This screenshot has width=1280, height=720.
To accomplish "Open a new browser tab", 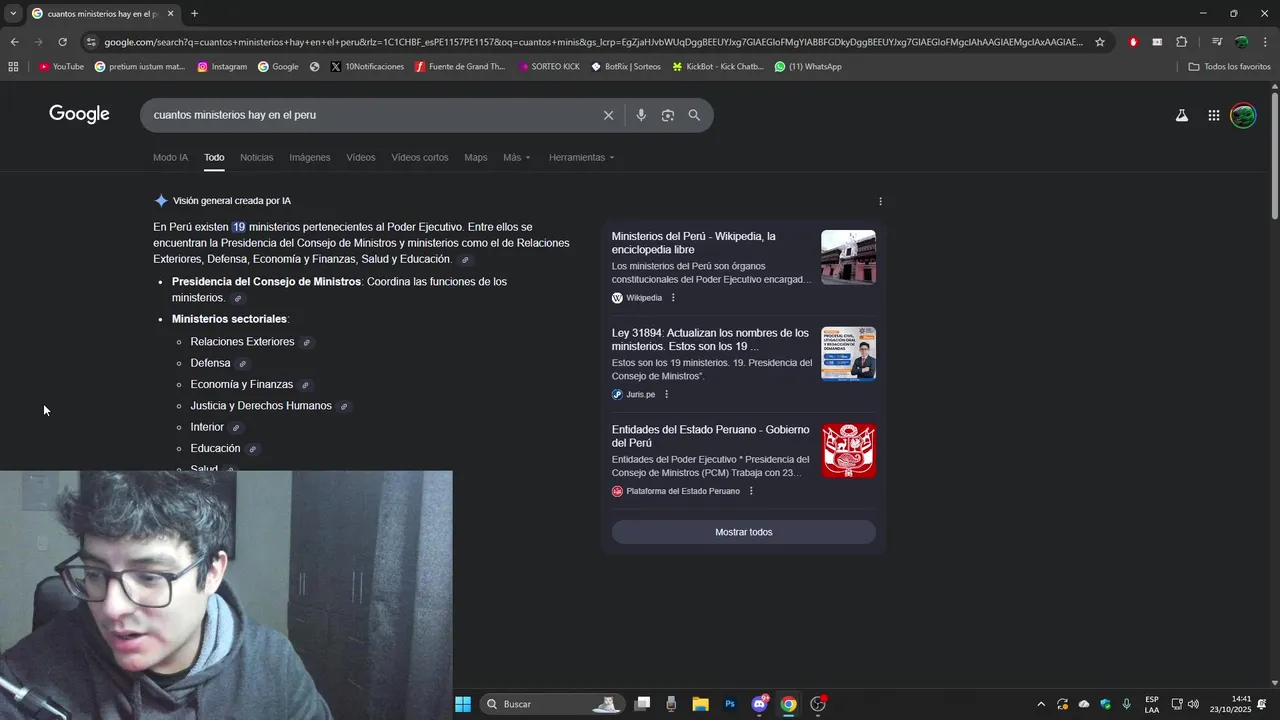I will pos(194,14).
